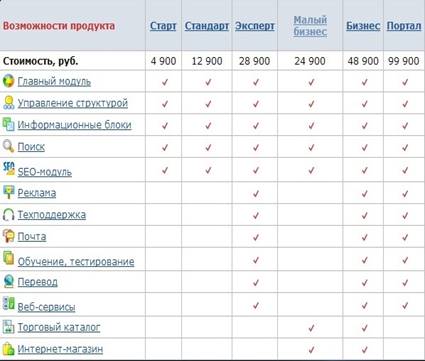
Task: Click the Управление структурой icon
Action: 8,103
